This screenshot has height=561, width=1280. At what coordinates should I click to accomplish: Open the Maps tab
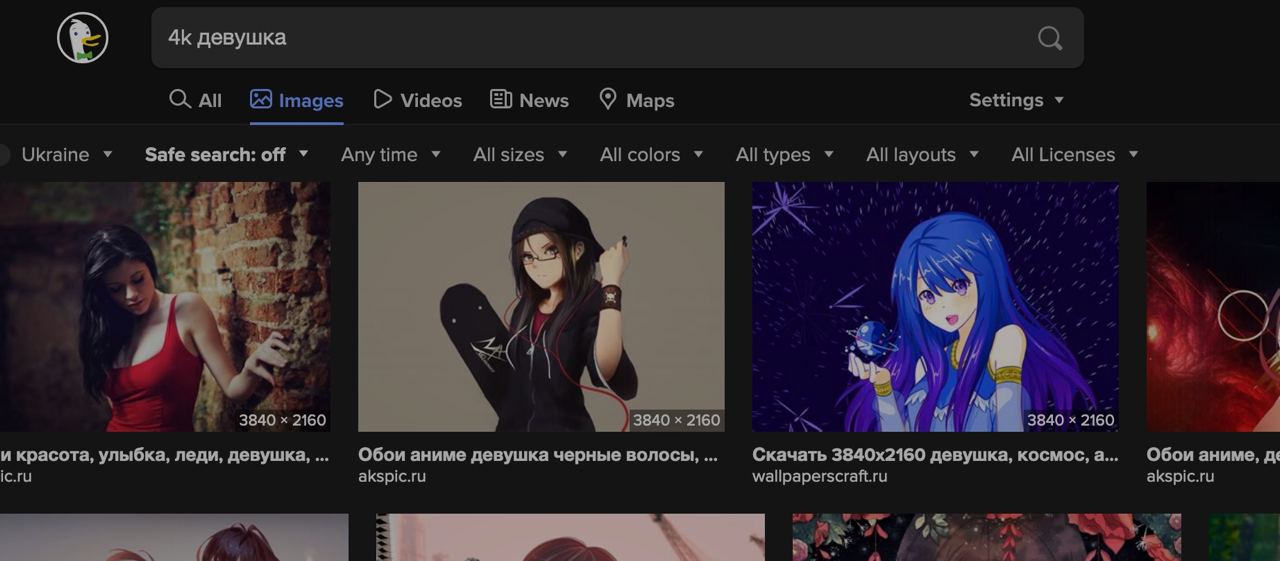(636, 100)
